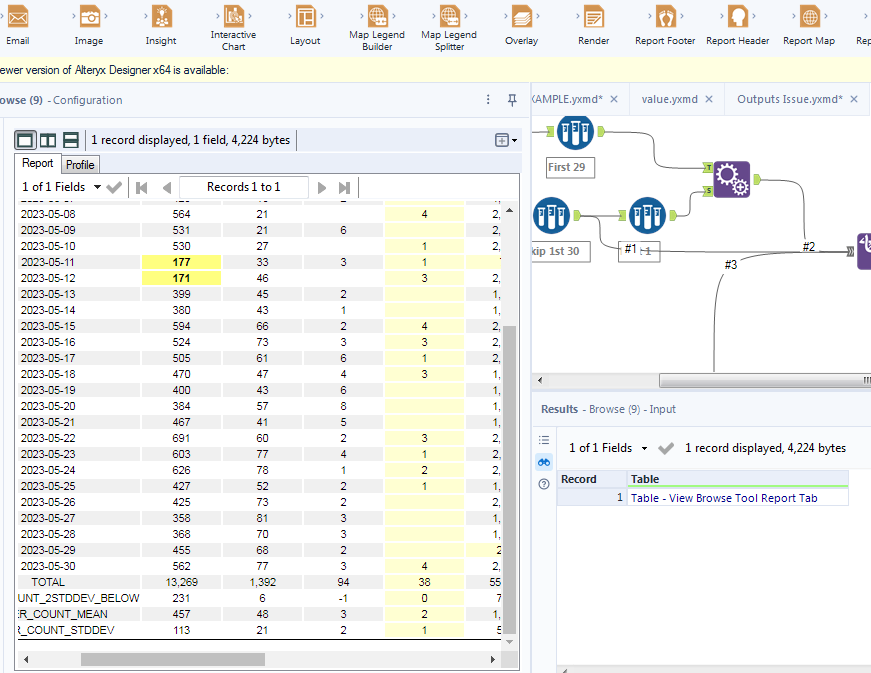
Task: Open 'Table - View Browse Tool Report Tab' link
Action: pos(724,498)
